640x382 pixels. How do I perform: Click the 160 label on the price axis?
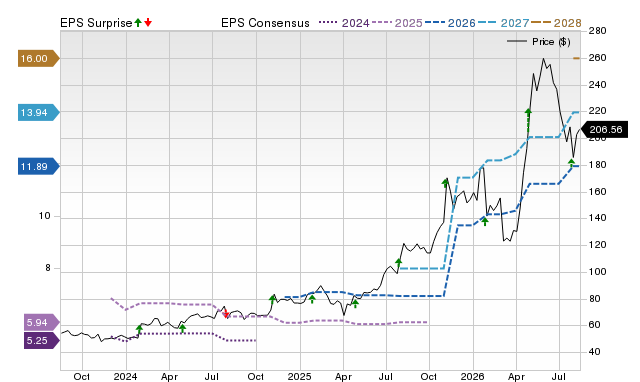[x=598, y=191]
